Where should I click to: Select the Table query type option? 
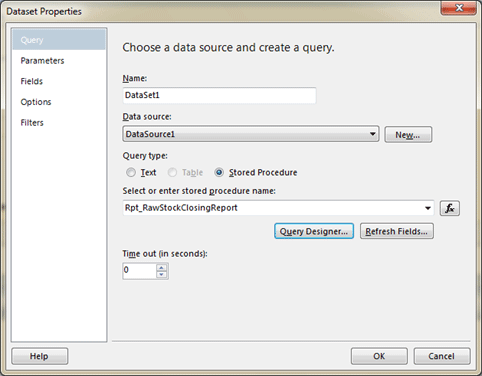click(x=172, y=172)
